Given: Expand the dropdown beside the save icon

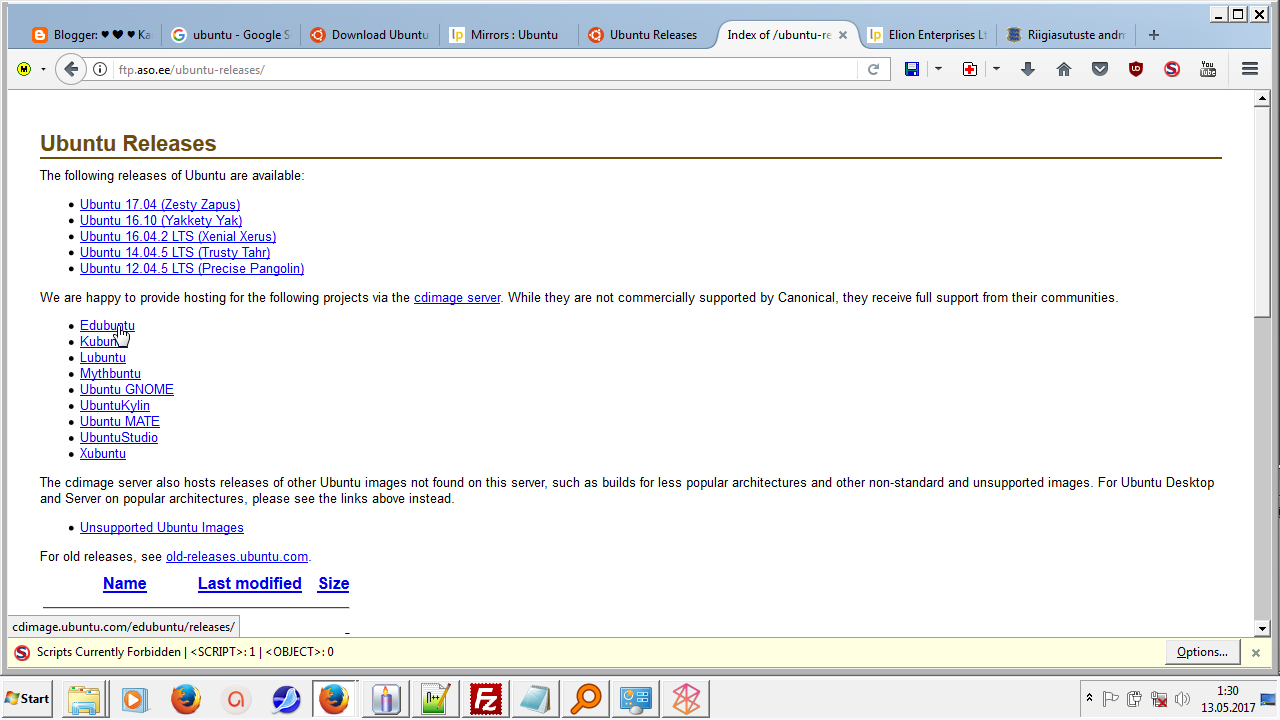Looking at the screenshot, I should (938, 69).
